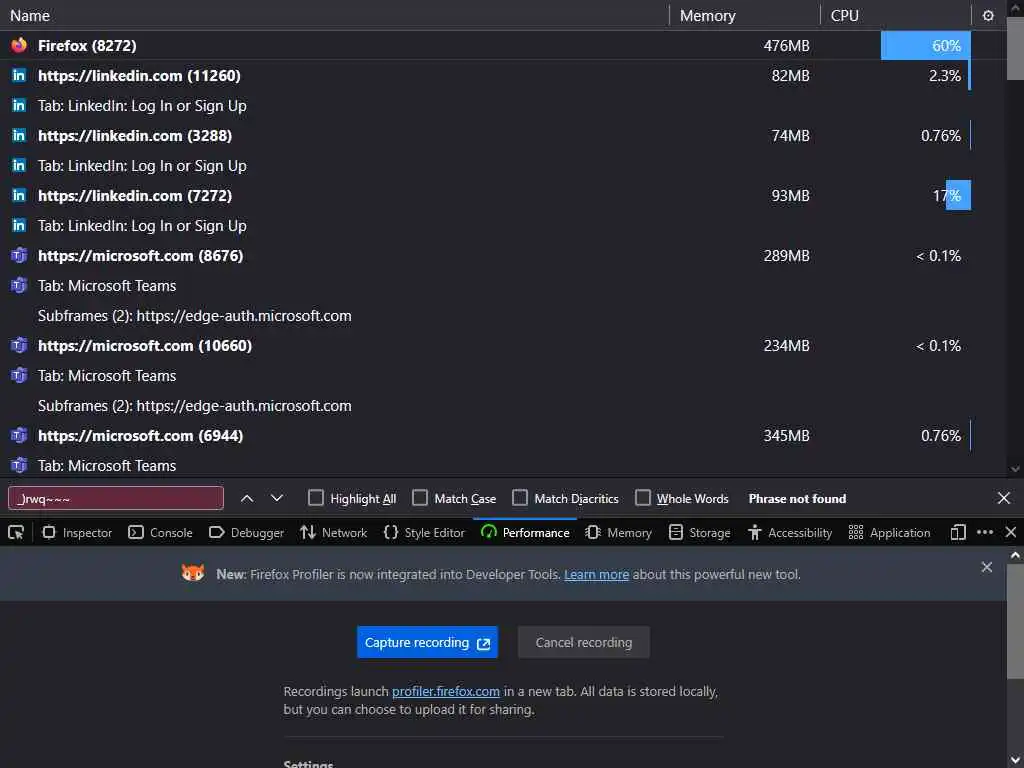Click LinkedIn icon beside linkedin.com (3288)
1024x768 pixels.
tap(19, 135)
